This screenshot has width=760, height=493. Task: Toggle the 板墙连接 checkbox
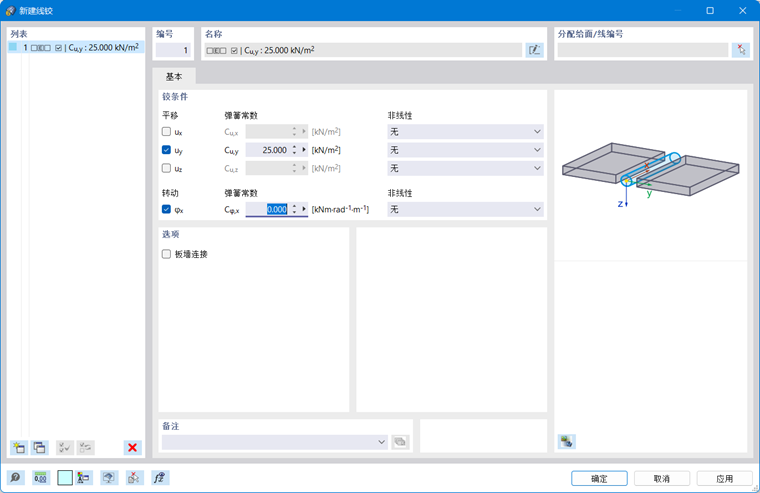click(x=166, y=254)
